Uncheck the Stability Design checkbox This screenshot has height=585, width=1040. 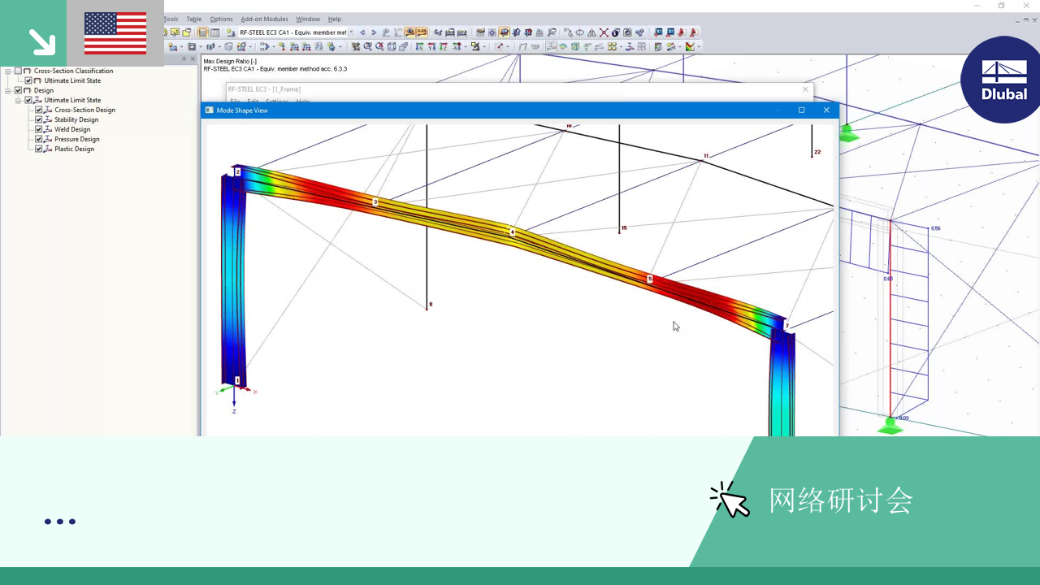(x=38, y=119)
